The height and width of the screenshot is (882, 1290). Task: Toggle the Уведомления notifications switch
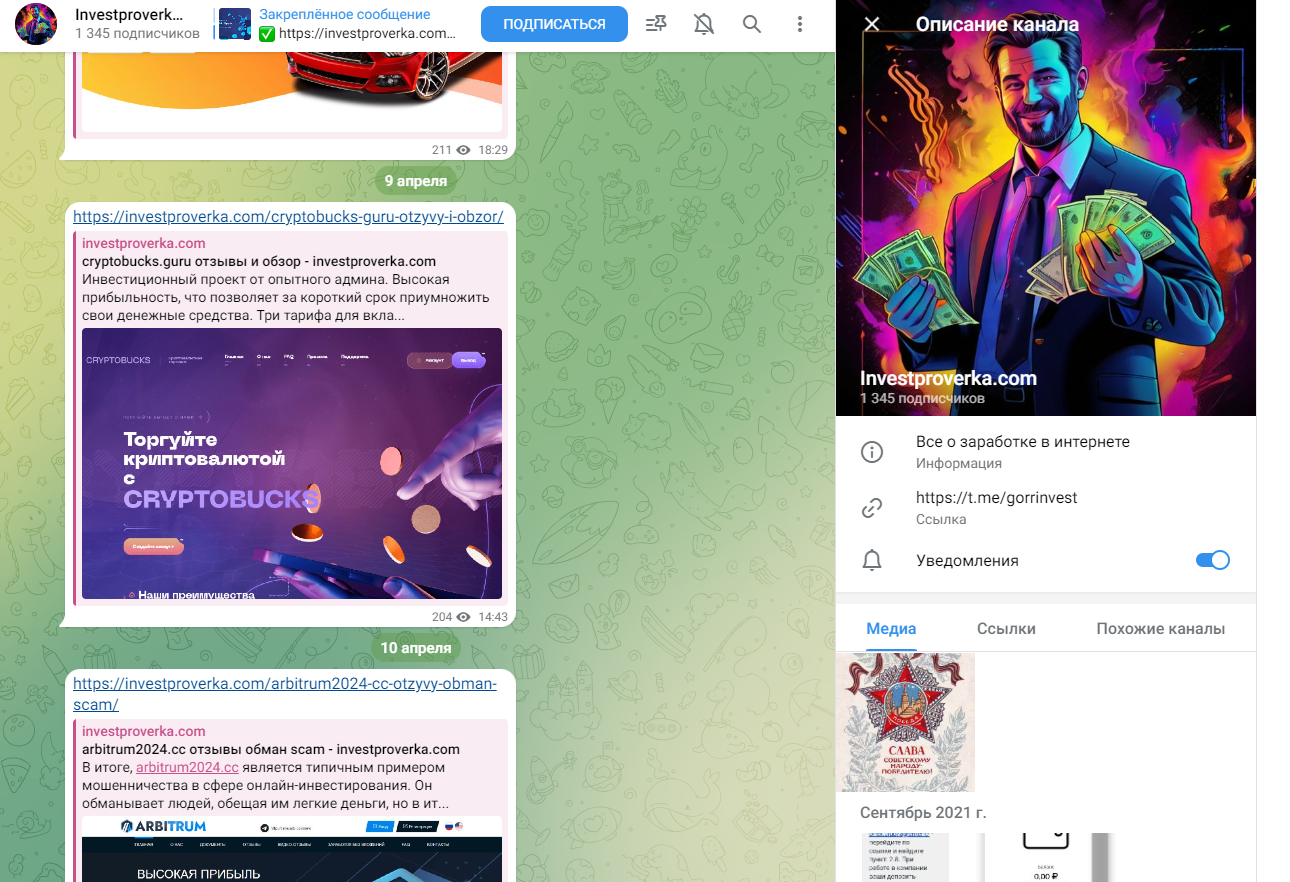click(1212, 560)
